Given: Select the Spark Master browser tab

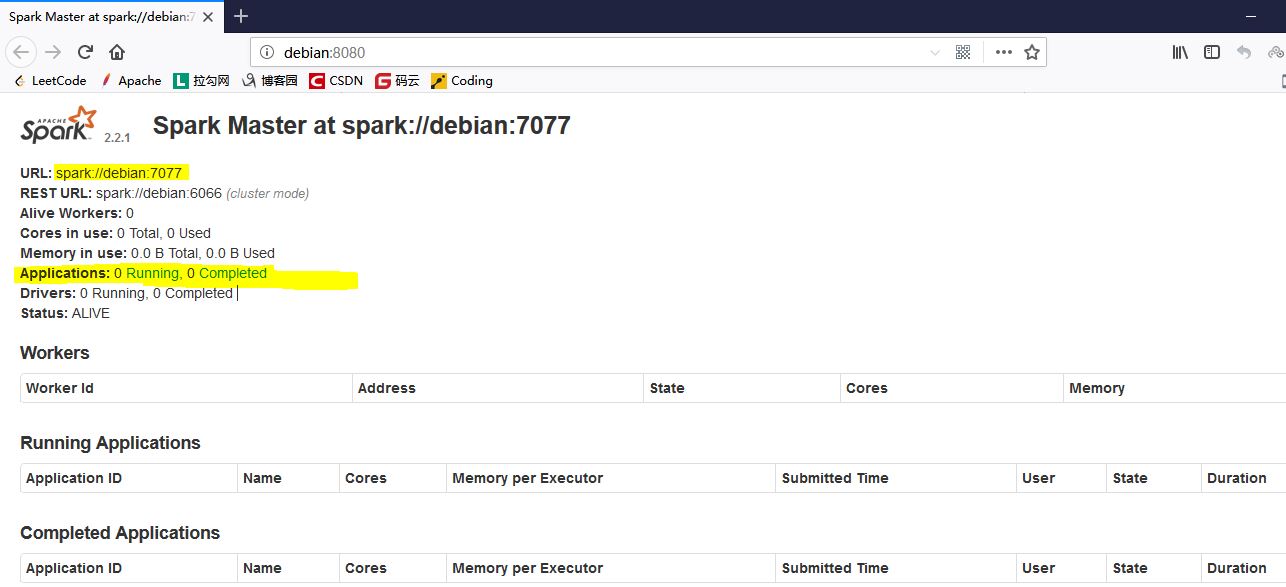Looking at the screenshot, I should coord(112,17).
